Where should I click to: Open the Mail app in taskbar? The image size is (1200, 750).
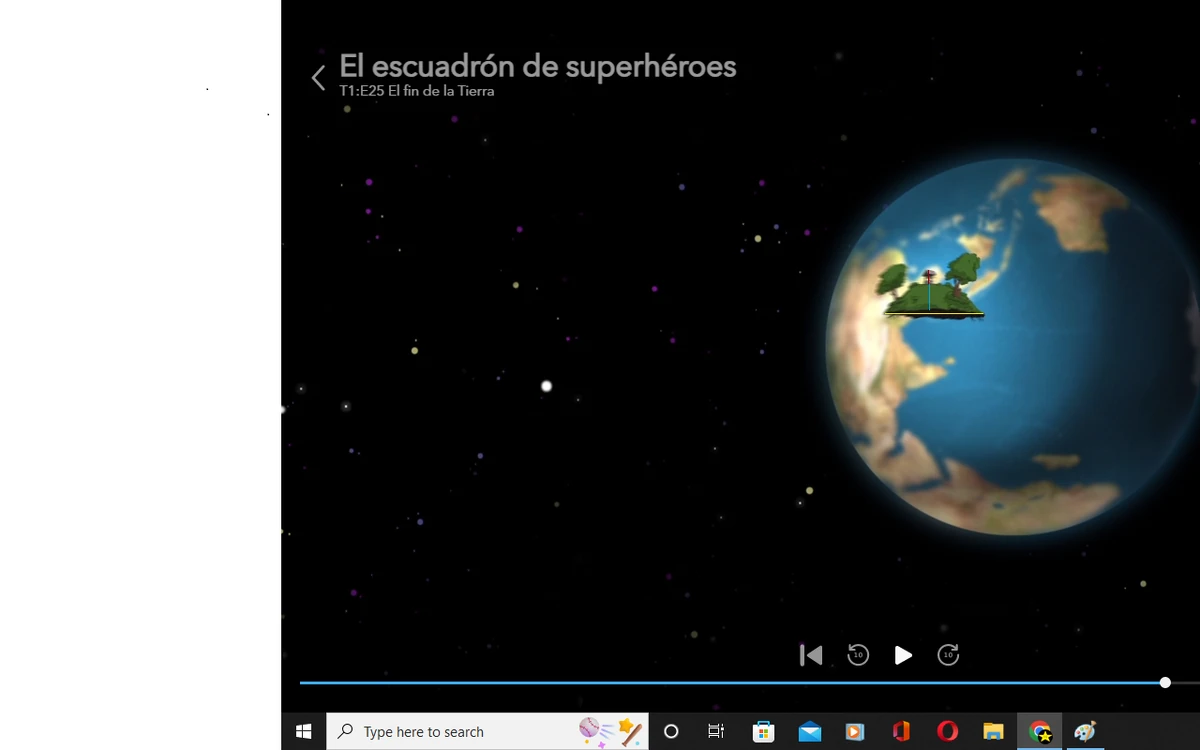tap(809, 731)
